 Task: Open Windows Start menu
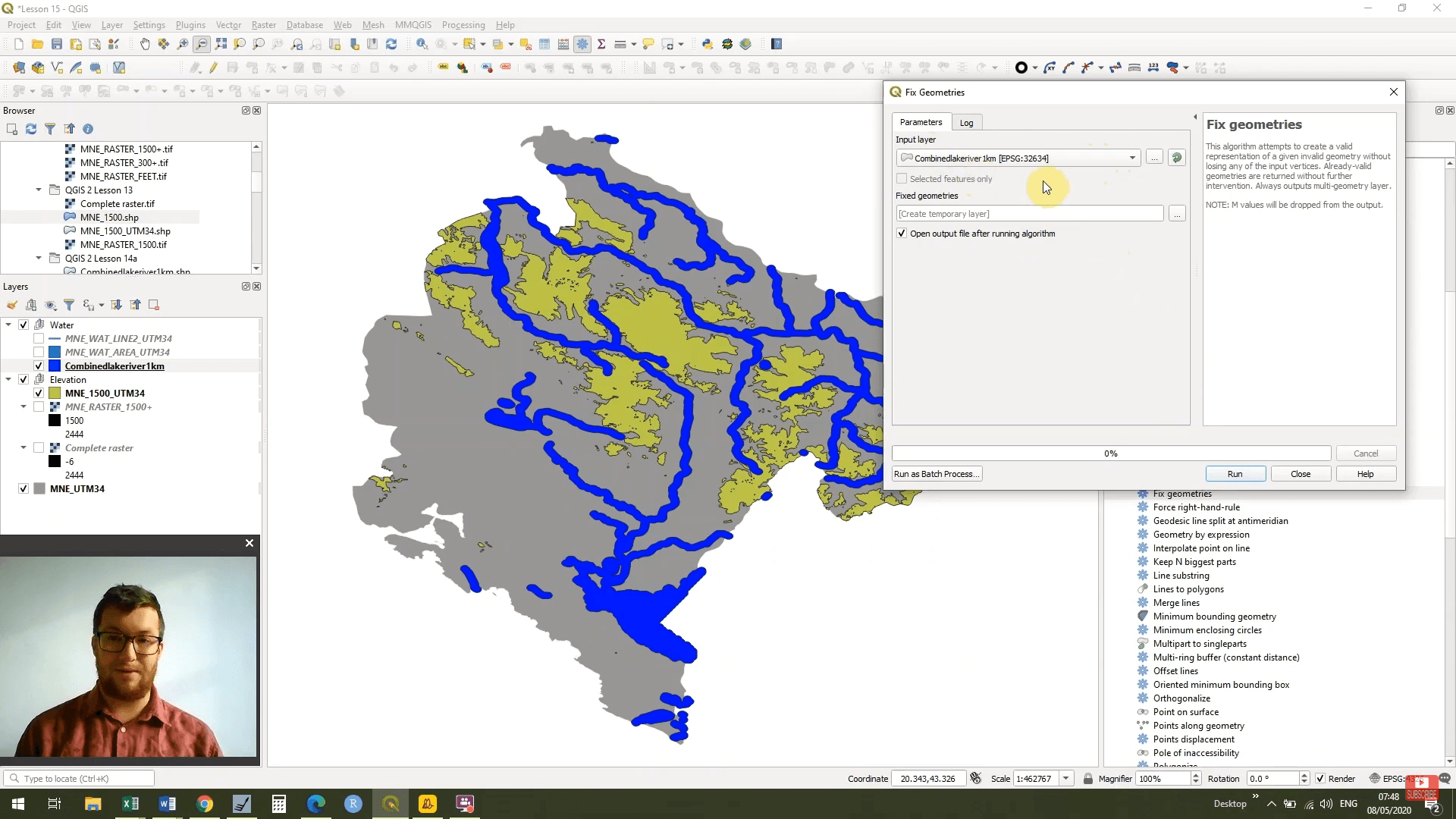tap(18, 804)
